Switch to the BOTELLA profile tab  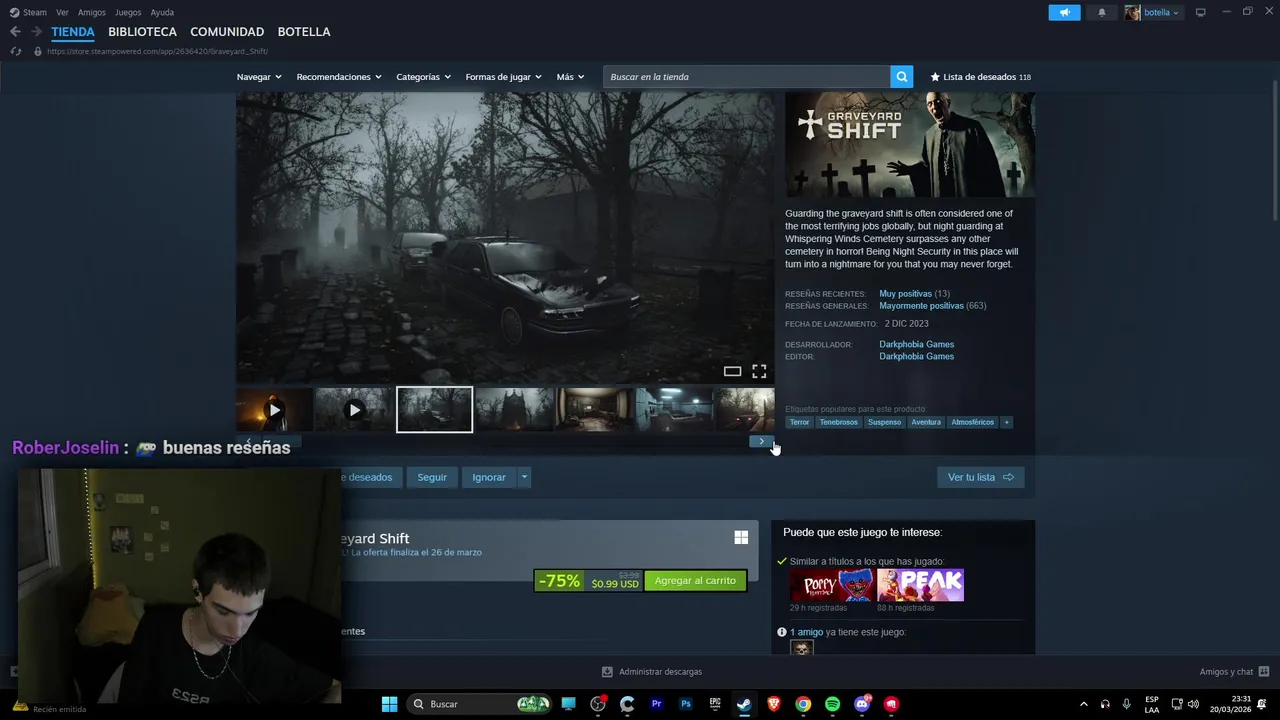[304, 32]
